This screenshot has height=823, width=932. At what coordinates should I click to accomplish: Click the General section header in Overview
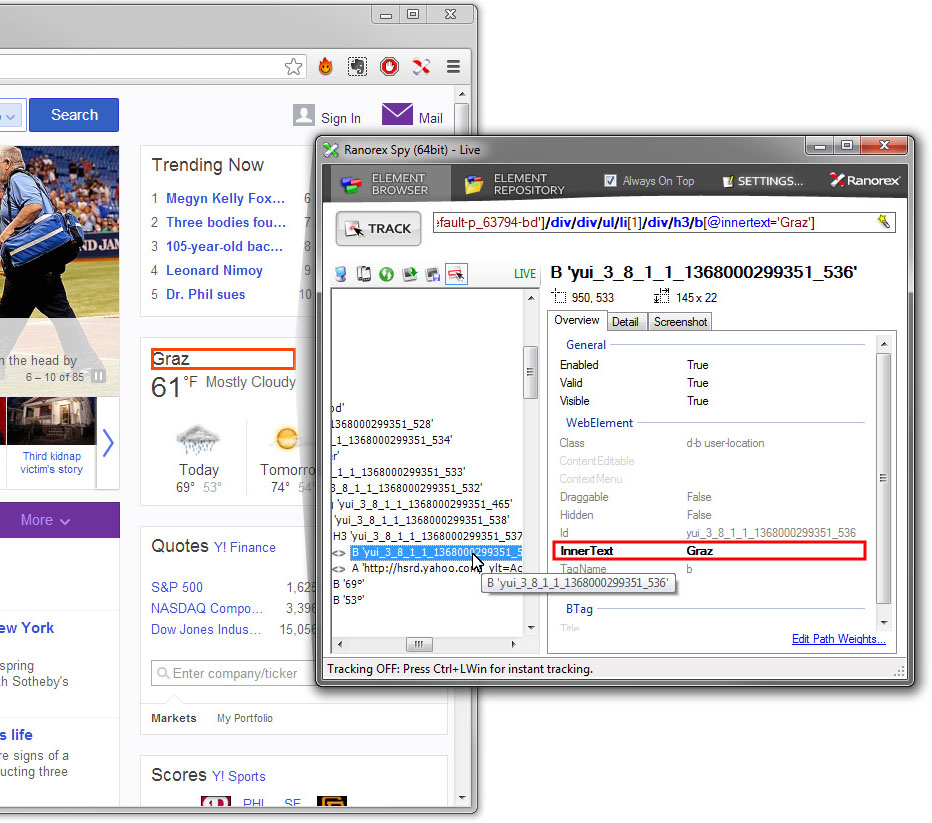585,345
